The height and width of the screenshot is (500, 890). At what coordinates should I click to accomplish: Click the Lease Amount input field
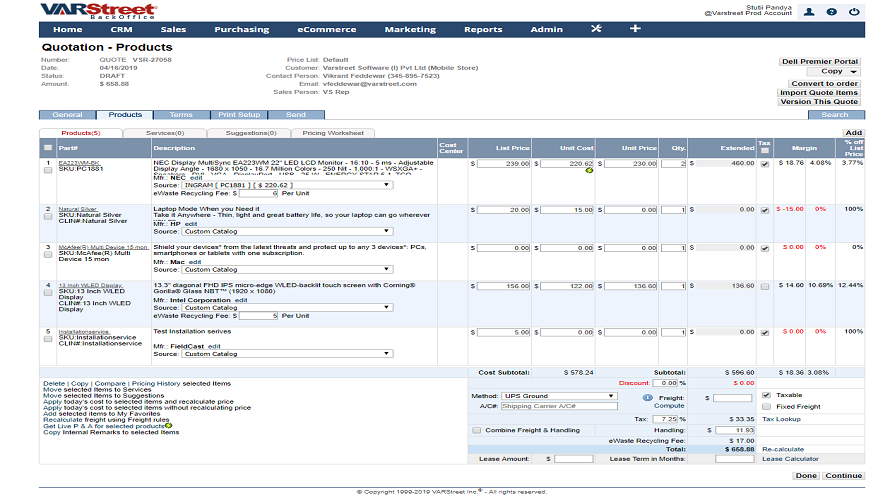click(x=574, y=459)
